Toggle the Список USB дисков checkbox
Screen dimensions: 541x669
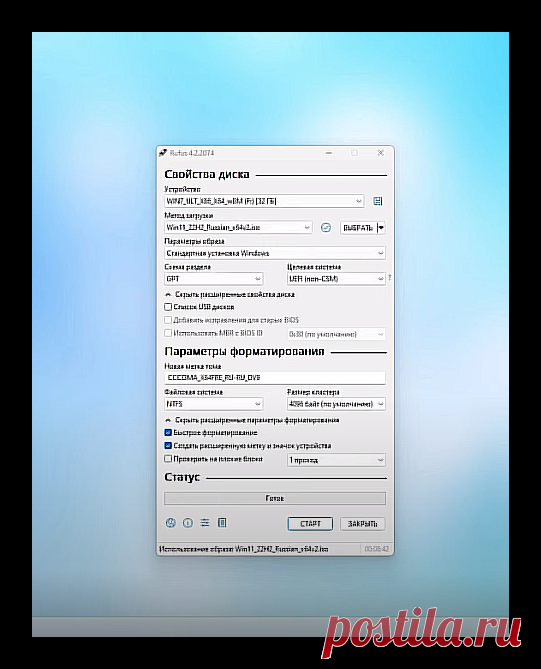168,307
